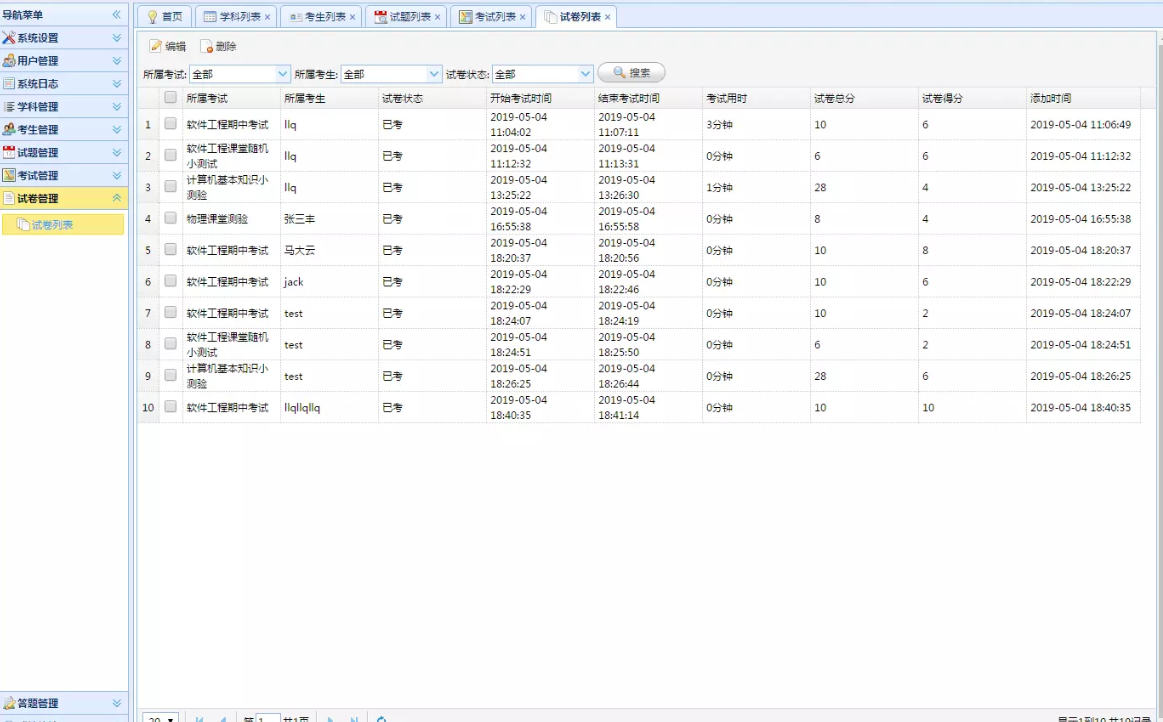
Task: Expand 学科管理 section using its chevron
Action: 116,107
